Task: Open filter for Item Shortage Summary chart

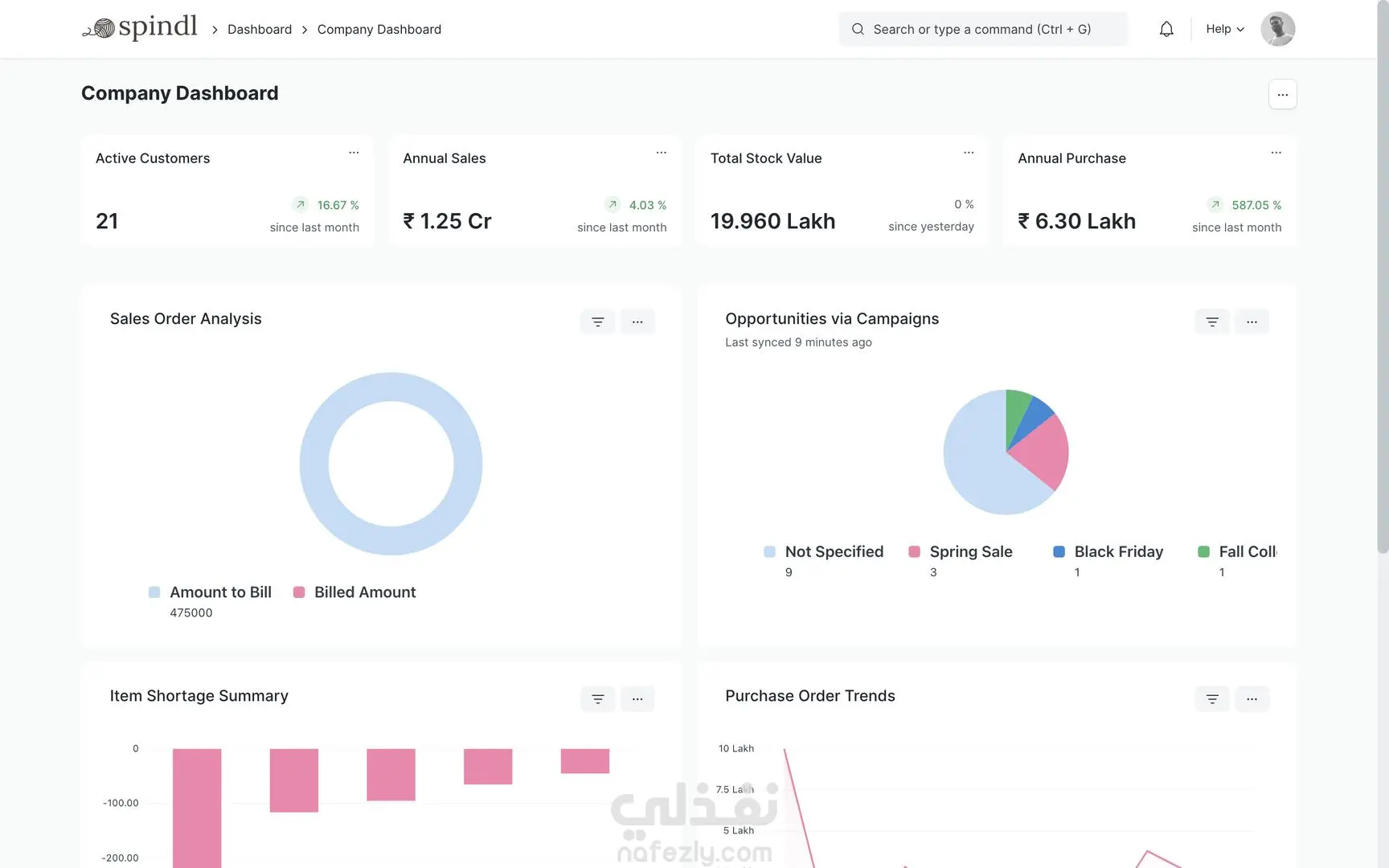Action: coord(597,698)
